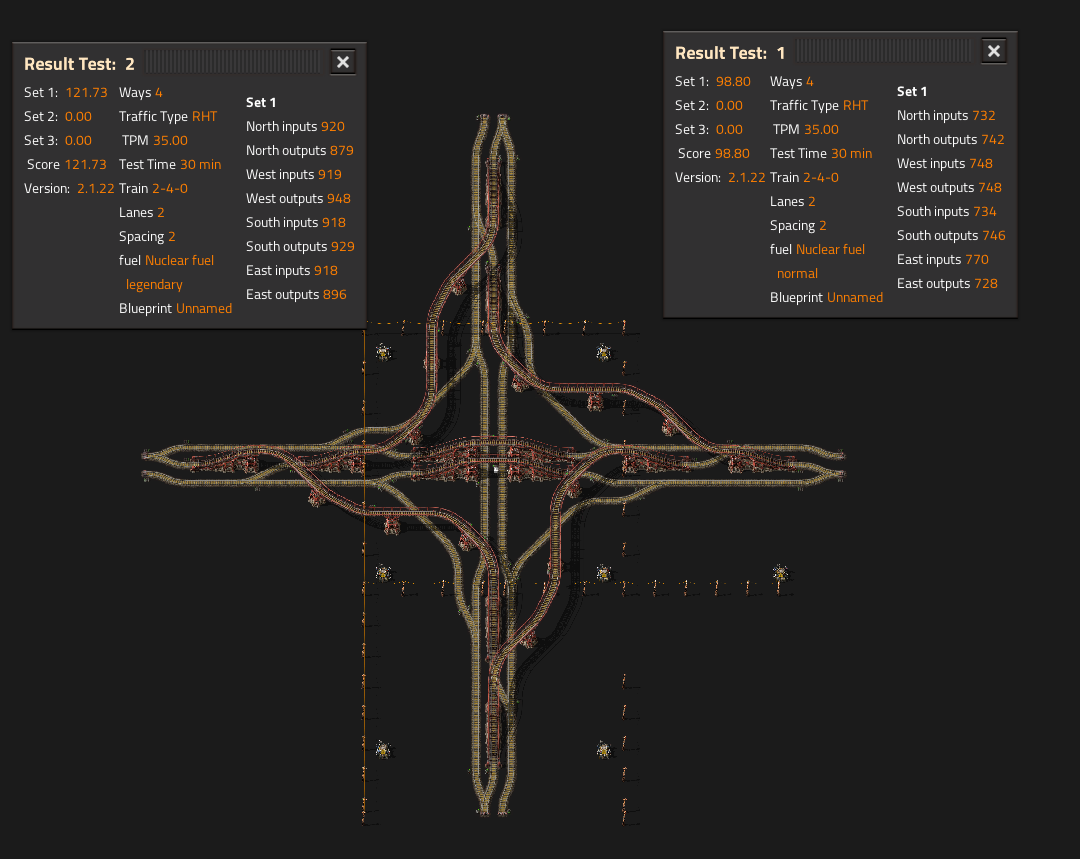
Task: Close the Result Test 2 window
Action: [x=342, y=62]
